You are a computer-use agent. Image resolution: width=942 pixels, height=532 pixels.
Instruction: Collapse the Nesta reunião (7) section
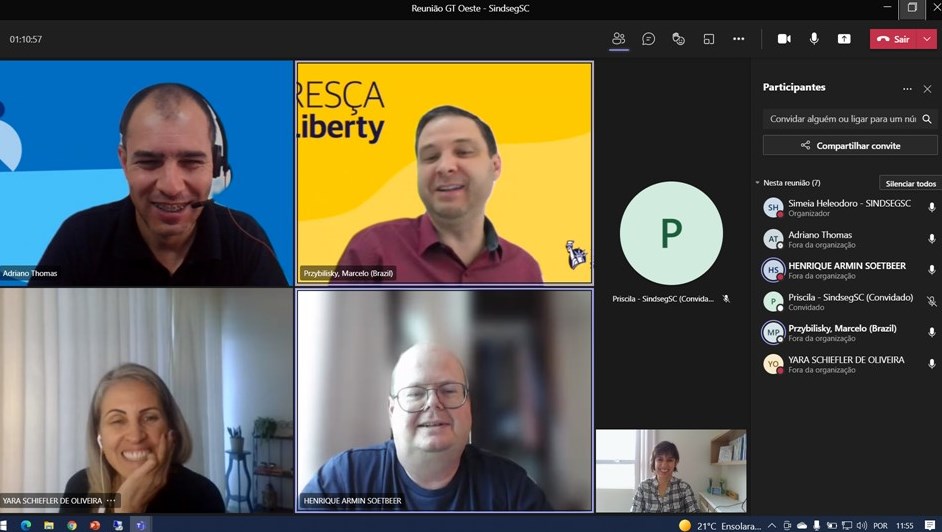pos(757,183)
